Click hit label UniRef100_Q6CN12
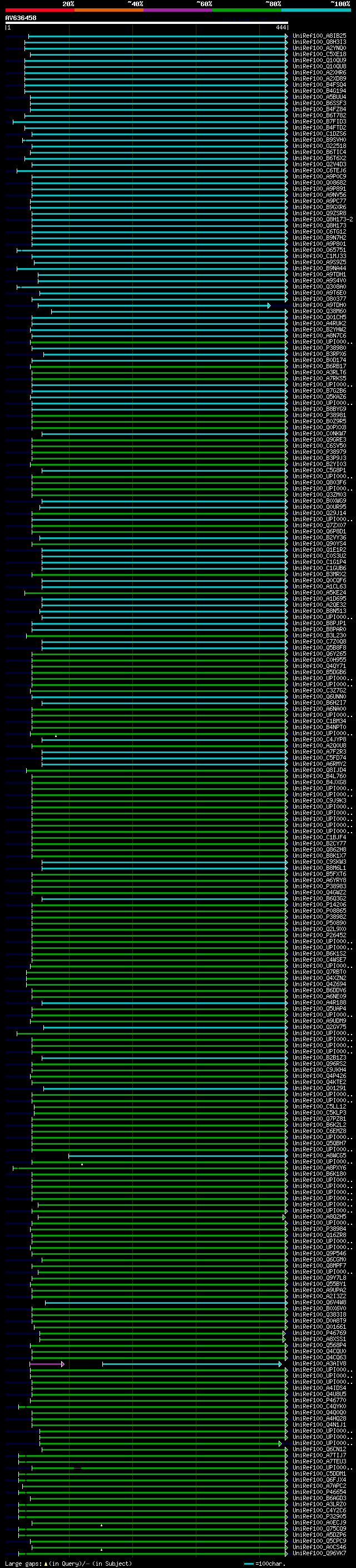The image size is (356, 1568). [x=319, y=1450]
